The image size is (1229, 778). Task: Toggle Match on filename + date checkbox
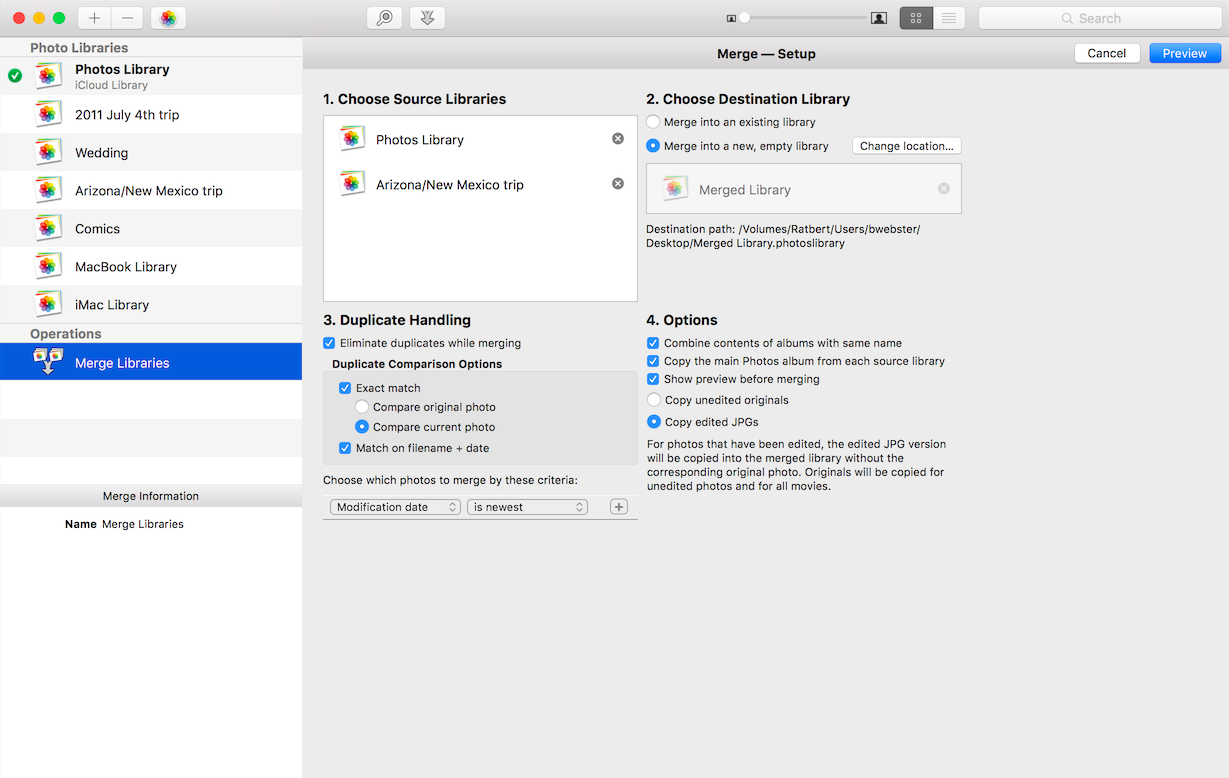point(345,448)
